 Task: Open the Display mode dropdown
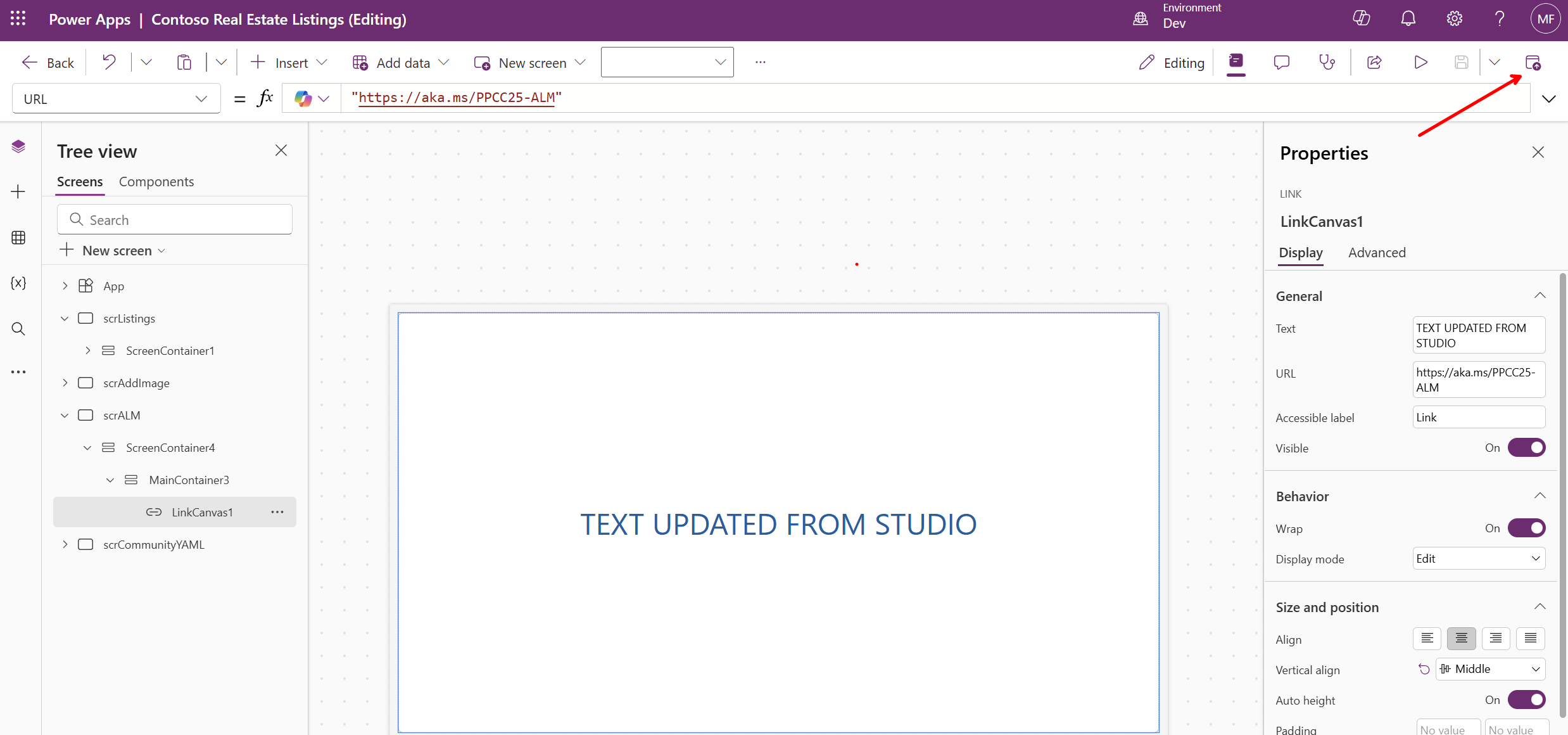1478,559
